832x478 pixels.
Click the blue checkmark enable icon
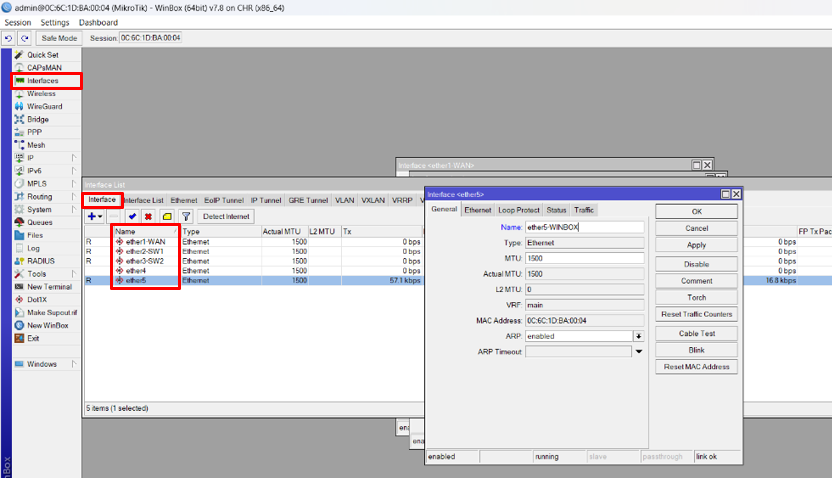132,216
